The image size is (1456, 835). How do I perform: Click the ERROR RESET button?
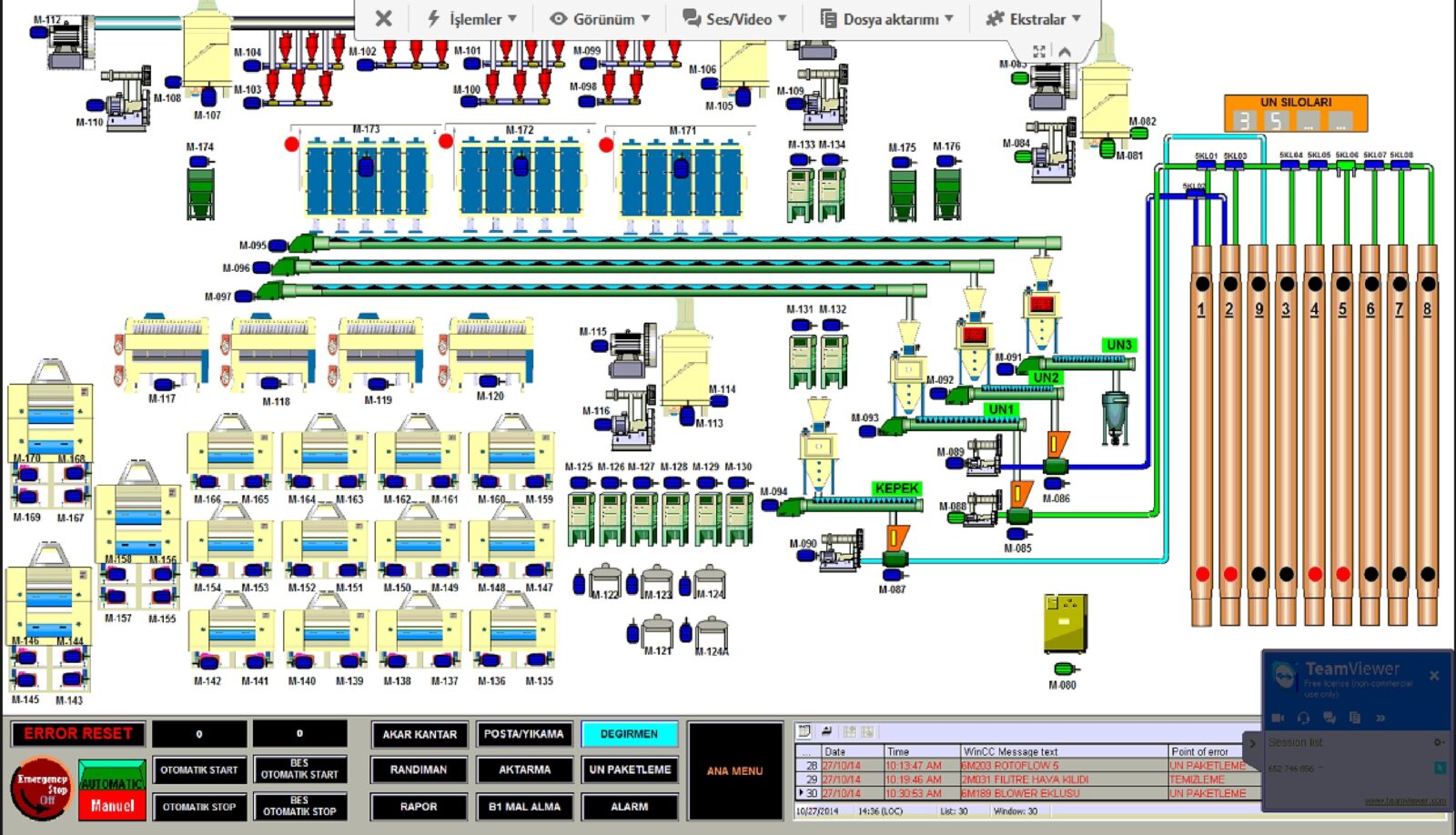coord(77,733)
